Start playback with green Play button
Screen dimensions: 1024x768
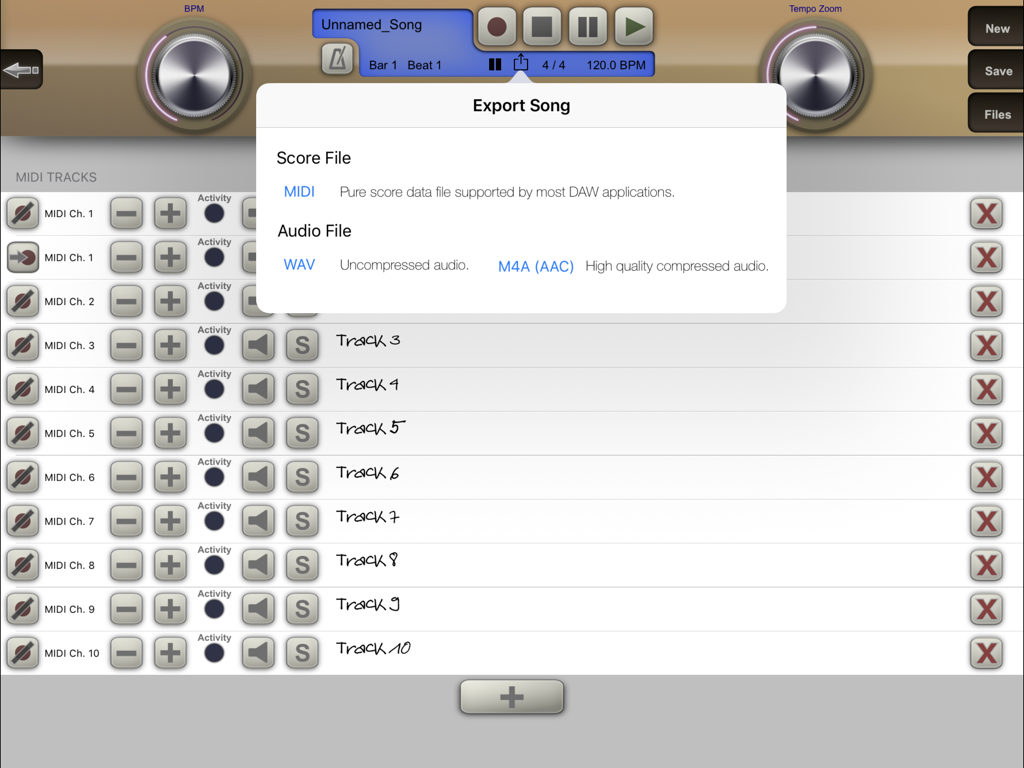pyautogui.click(x=633, y=27)
